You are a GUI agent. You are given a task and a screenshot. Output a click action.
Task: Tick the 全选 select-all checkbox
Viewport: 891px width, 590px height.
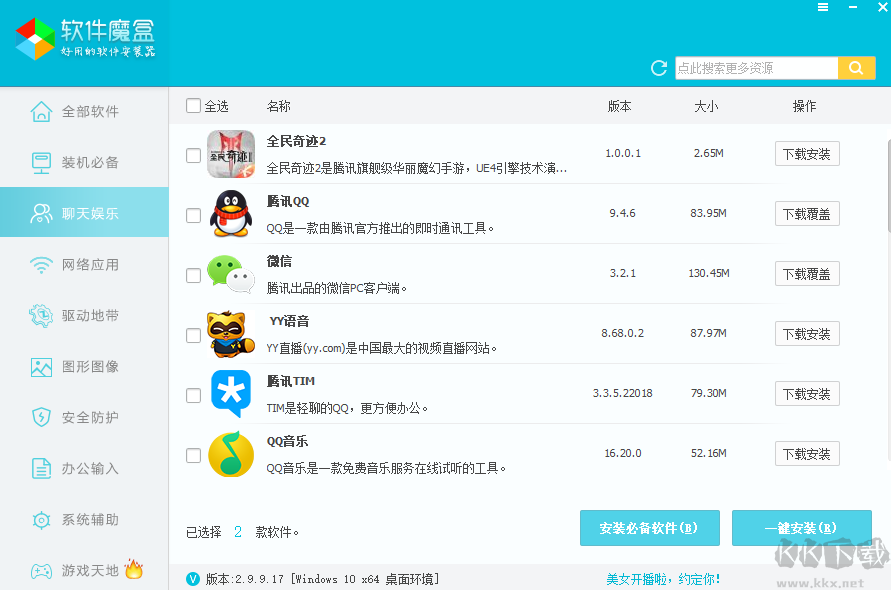click(x=193, y=106)
